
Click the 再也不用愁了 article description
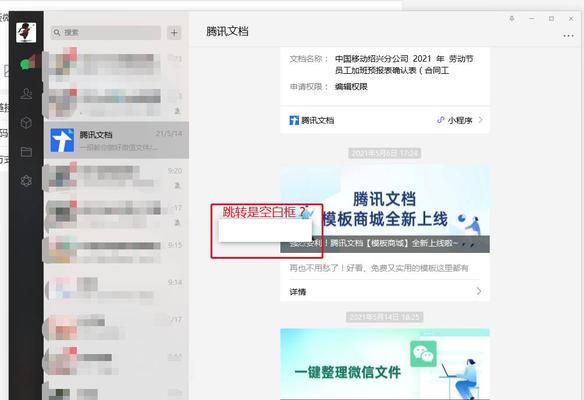[379, 268]
